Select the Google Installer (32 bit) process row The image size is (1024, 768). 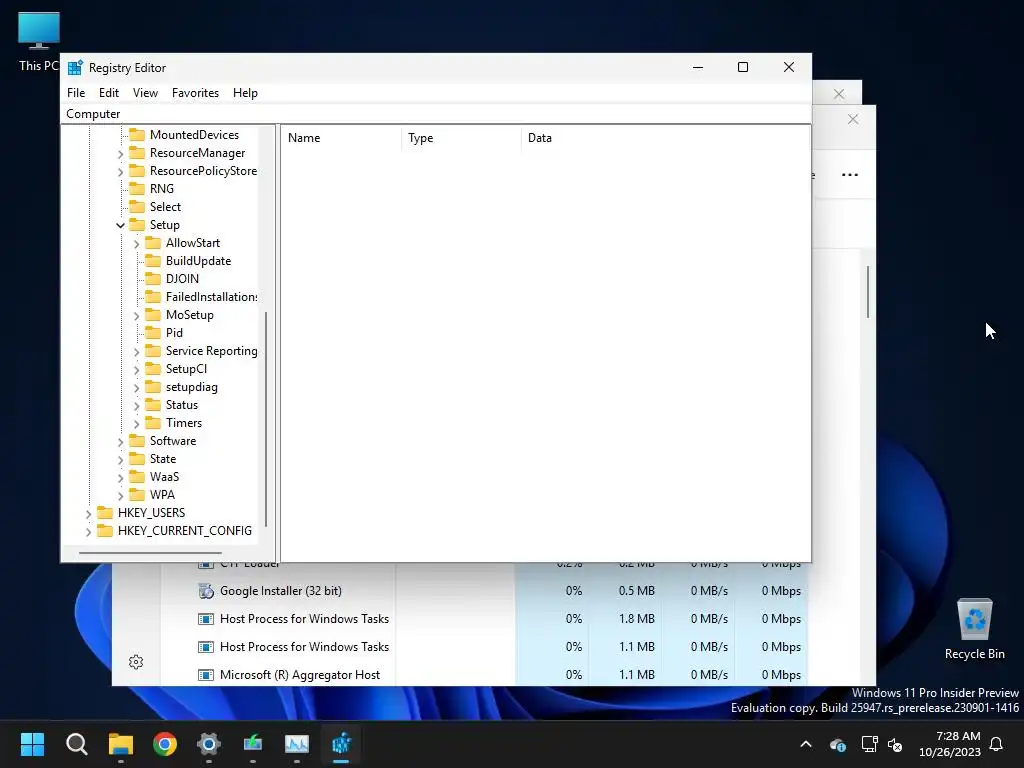(483, 590)
